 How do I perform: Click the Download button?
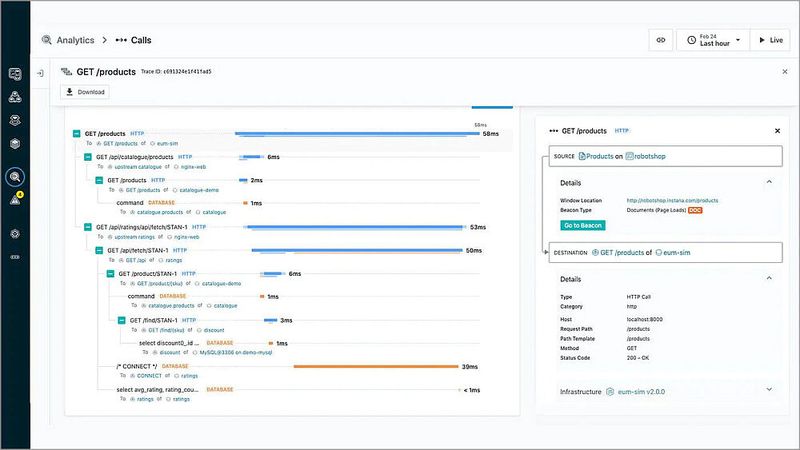coord(85,92)
